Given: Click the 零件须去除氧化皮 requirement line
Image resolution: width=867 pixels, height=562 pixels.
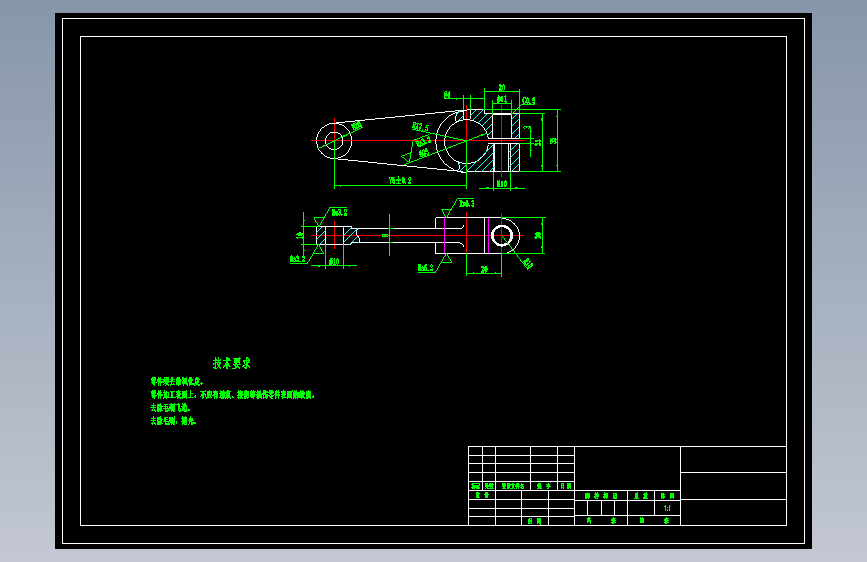Looking at the screenshot, I should coord(177,382).
